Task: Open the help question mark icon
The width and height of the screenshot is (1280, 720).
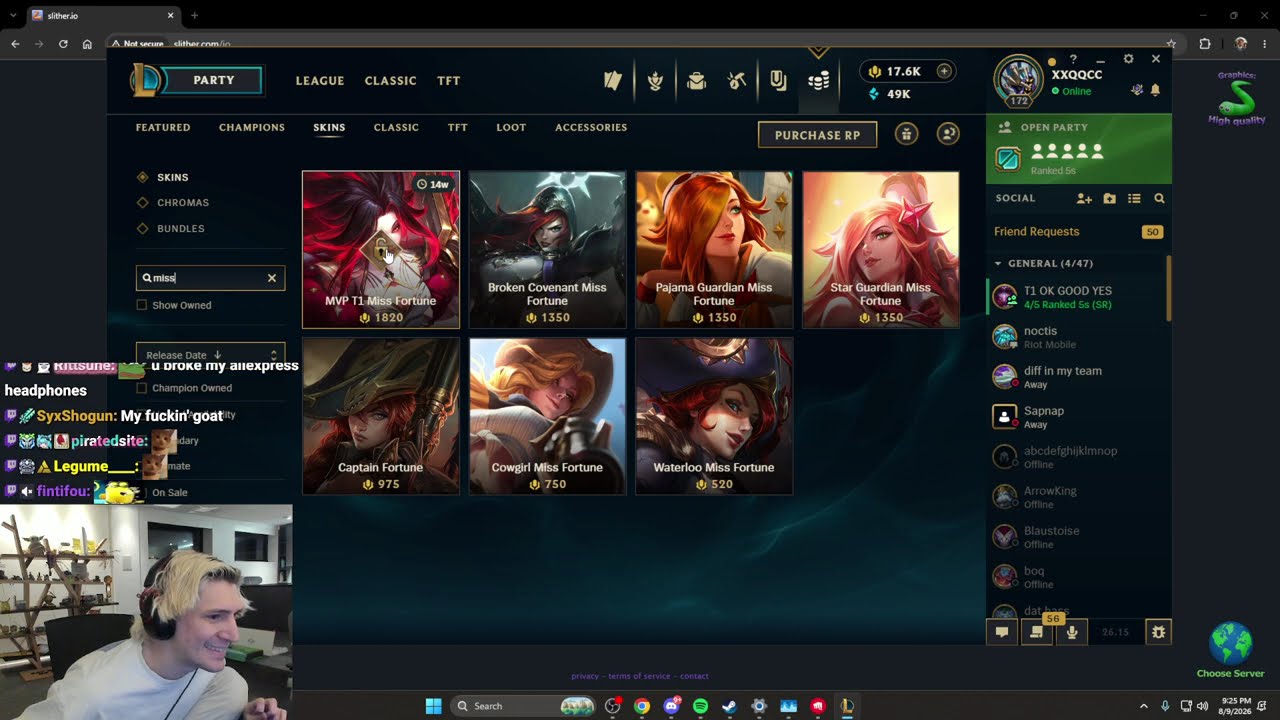Action: 1073,60
